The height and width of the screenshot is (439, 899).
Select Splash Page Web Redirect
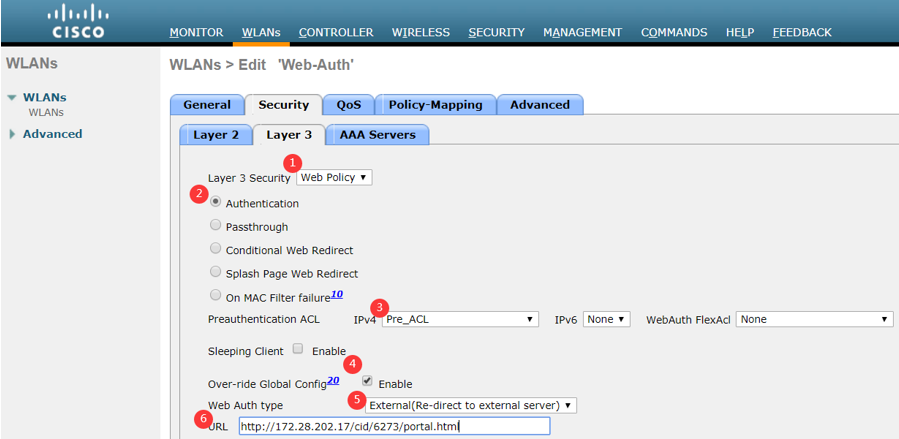[216, 272]
